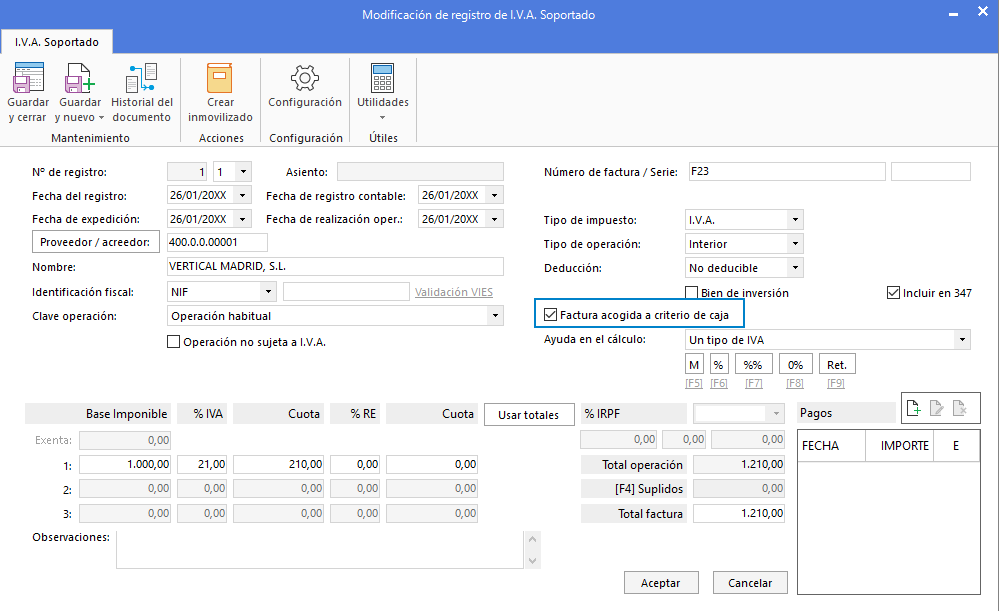Open Historial del documento
The image size is (999, 611).
tap(141, 92)
